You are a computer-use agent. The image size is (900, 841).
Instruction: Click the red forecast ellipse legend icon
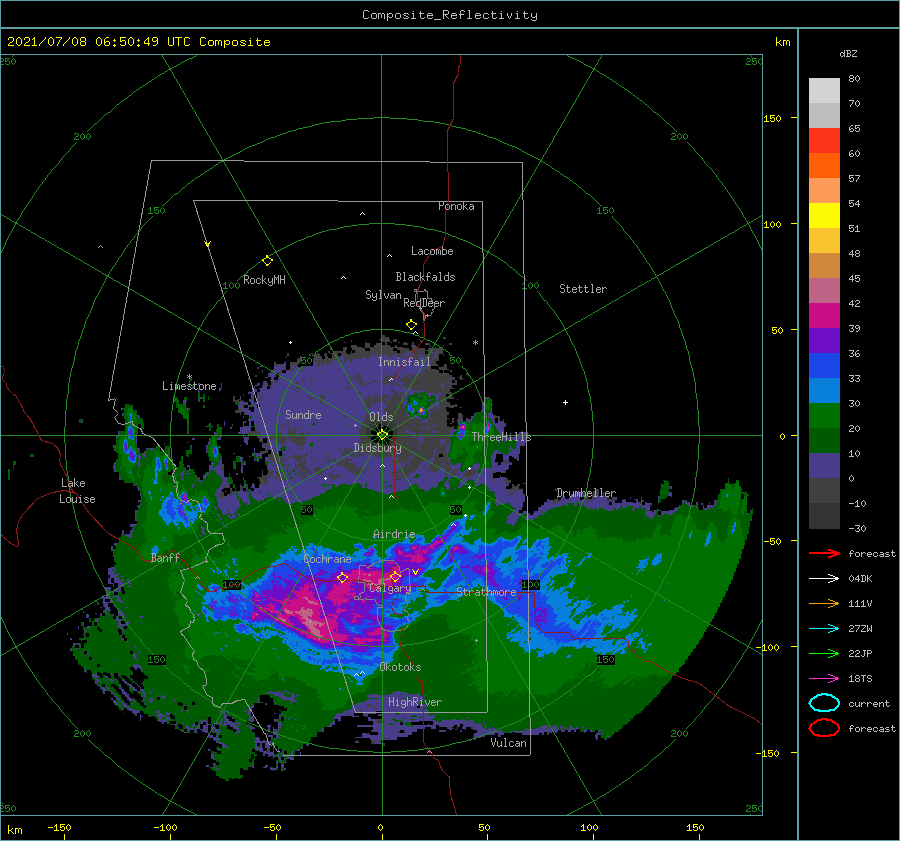click(824, 728)
